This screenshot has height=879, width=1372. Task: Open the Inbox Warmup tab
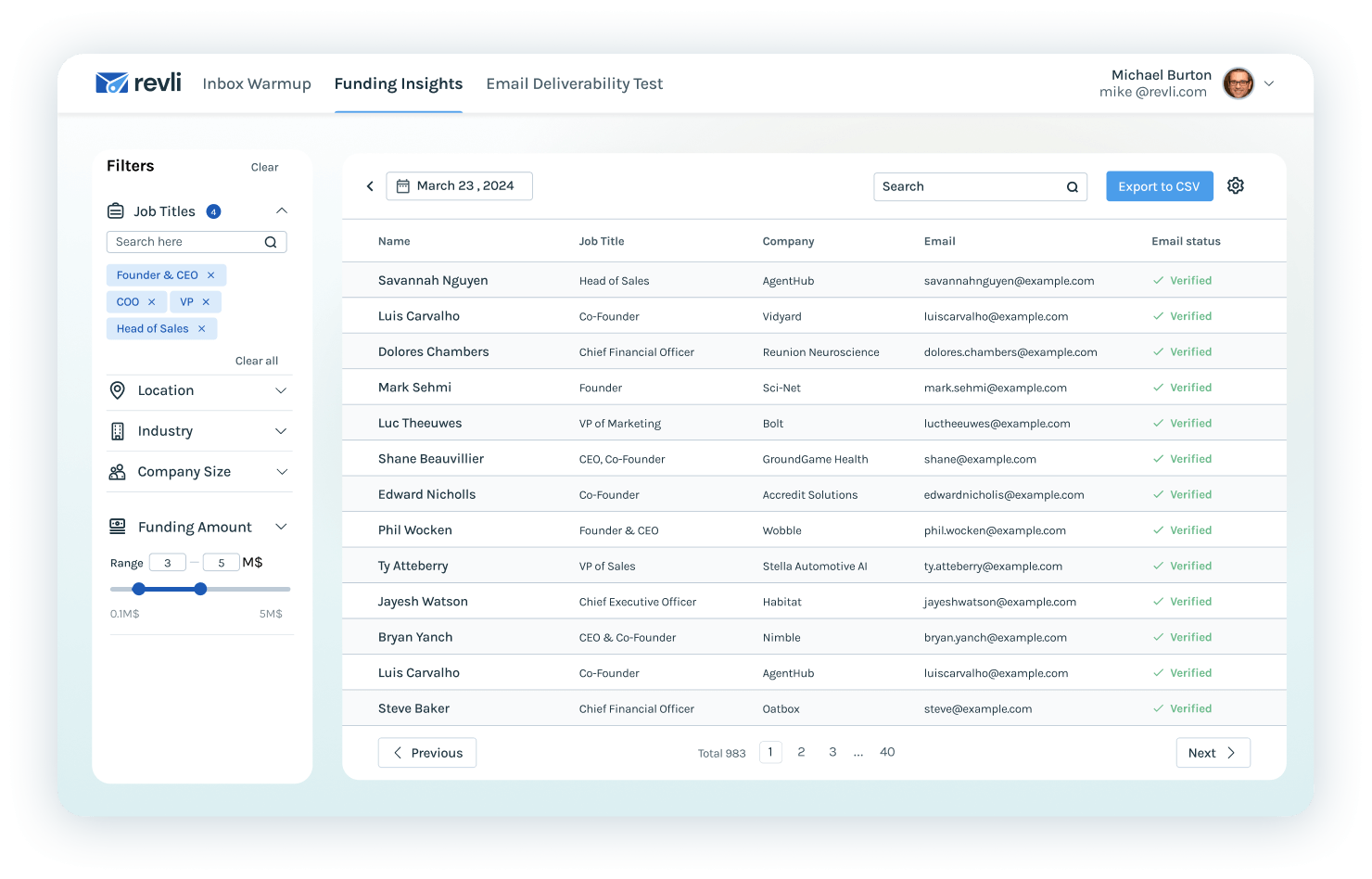coord(257,83)
